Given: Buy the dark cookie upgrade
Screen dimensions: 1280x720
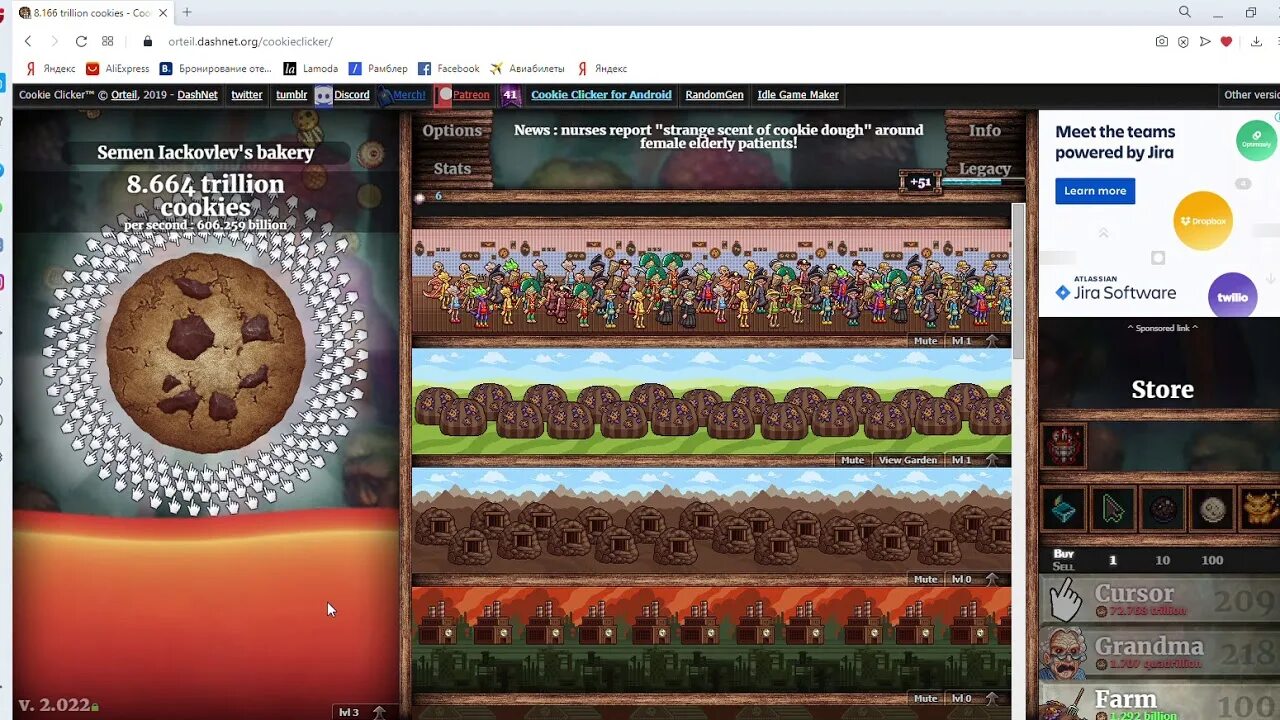Looking at the screenshot, I should [x=1162, y=509].
